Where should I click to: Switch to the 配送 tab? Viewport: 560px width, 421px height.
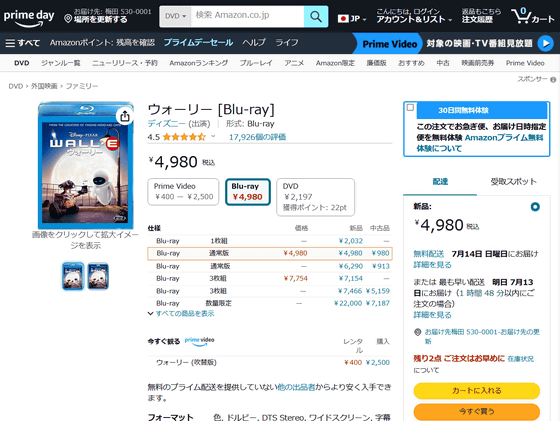(x=440, y=182)
